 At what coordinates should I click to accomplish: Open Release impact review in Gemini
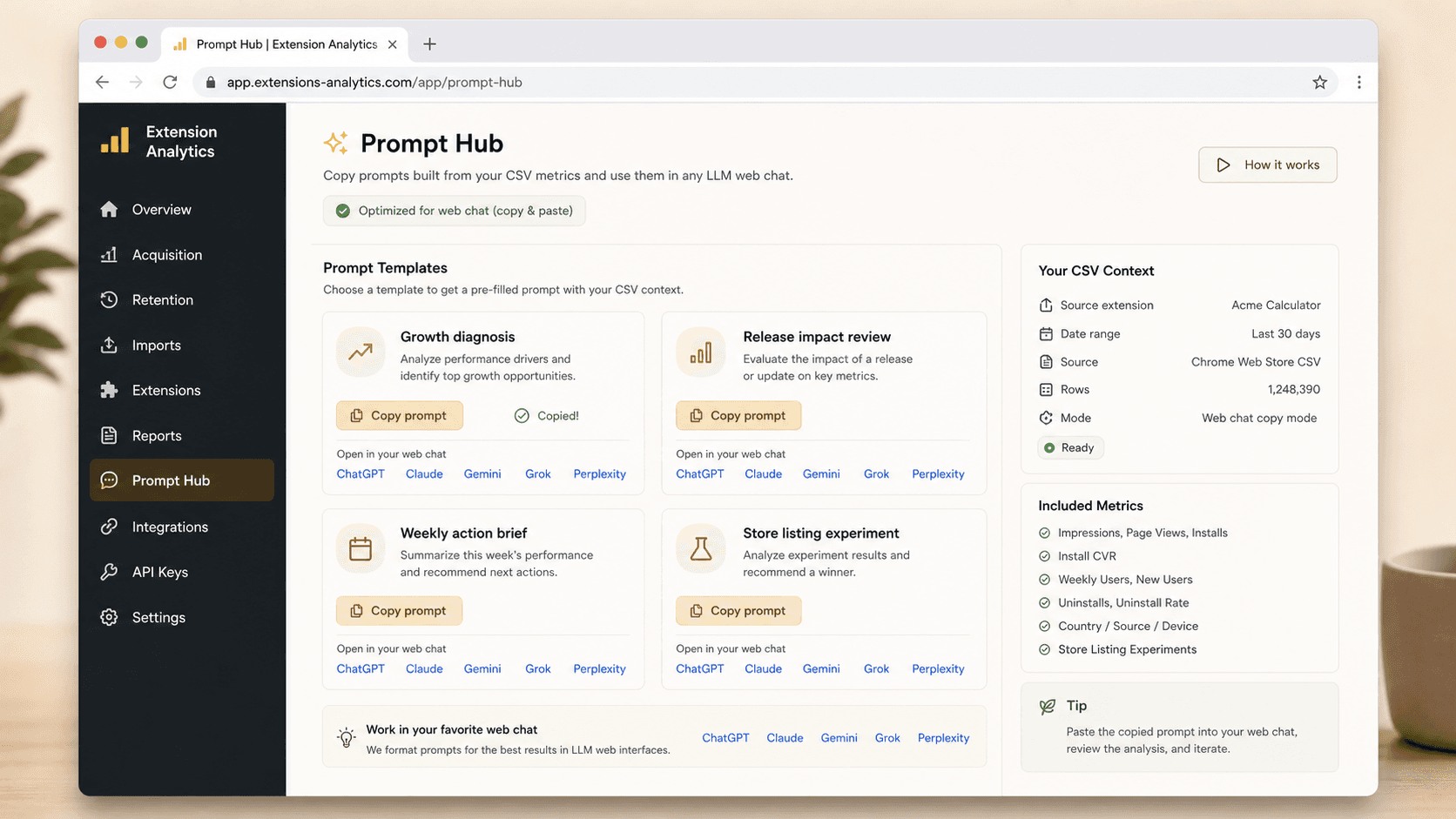pyautogui.click(x=821, y=474)
